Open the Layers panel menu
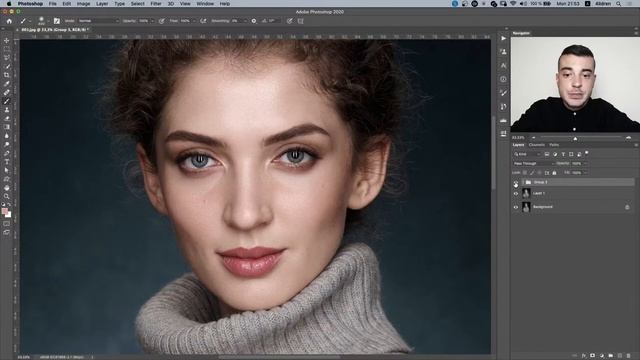Screen dimensions: 640x360 (x=636, y=145)
